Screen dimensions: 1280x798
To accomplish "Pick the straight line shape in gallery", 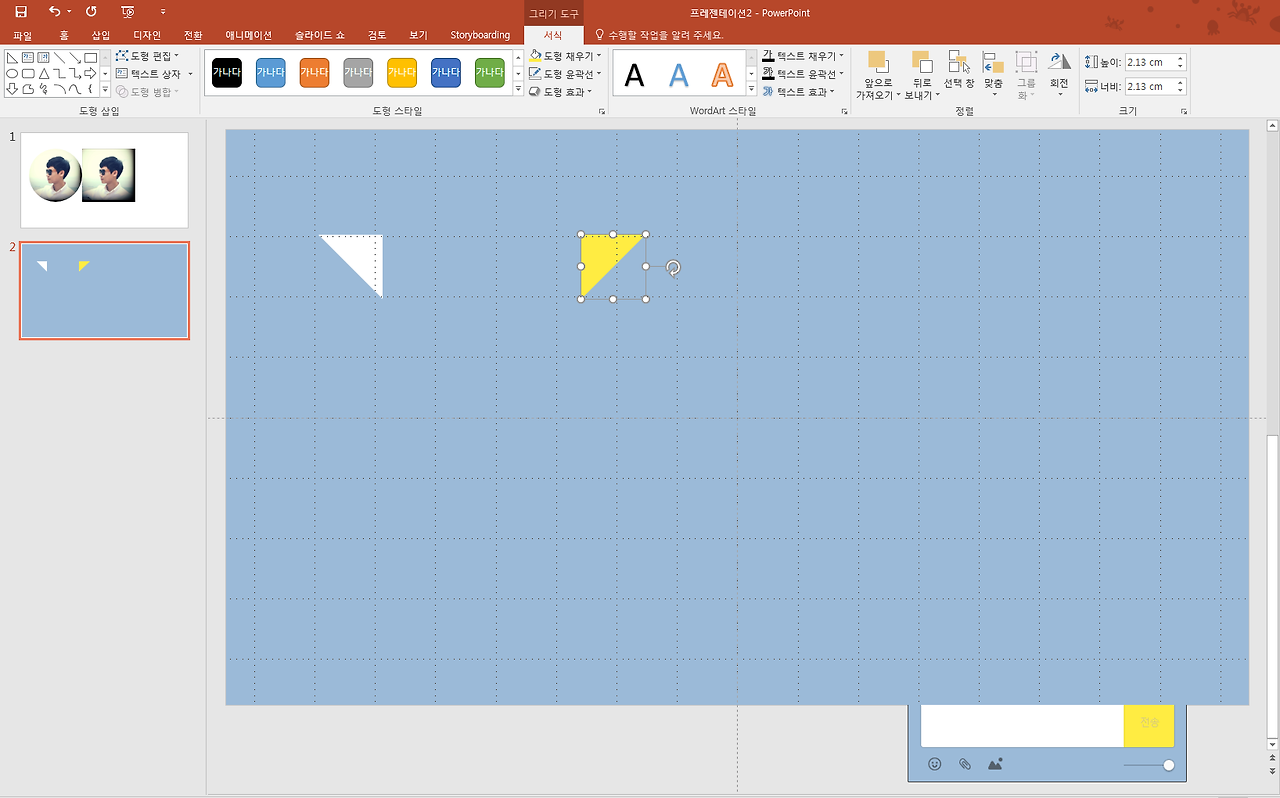I will (59, 57).
